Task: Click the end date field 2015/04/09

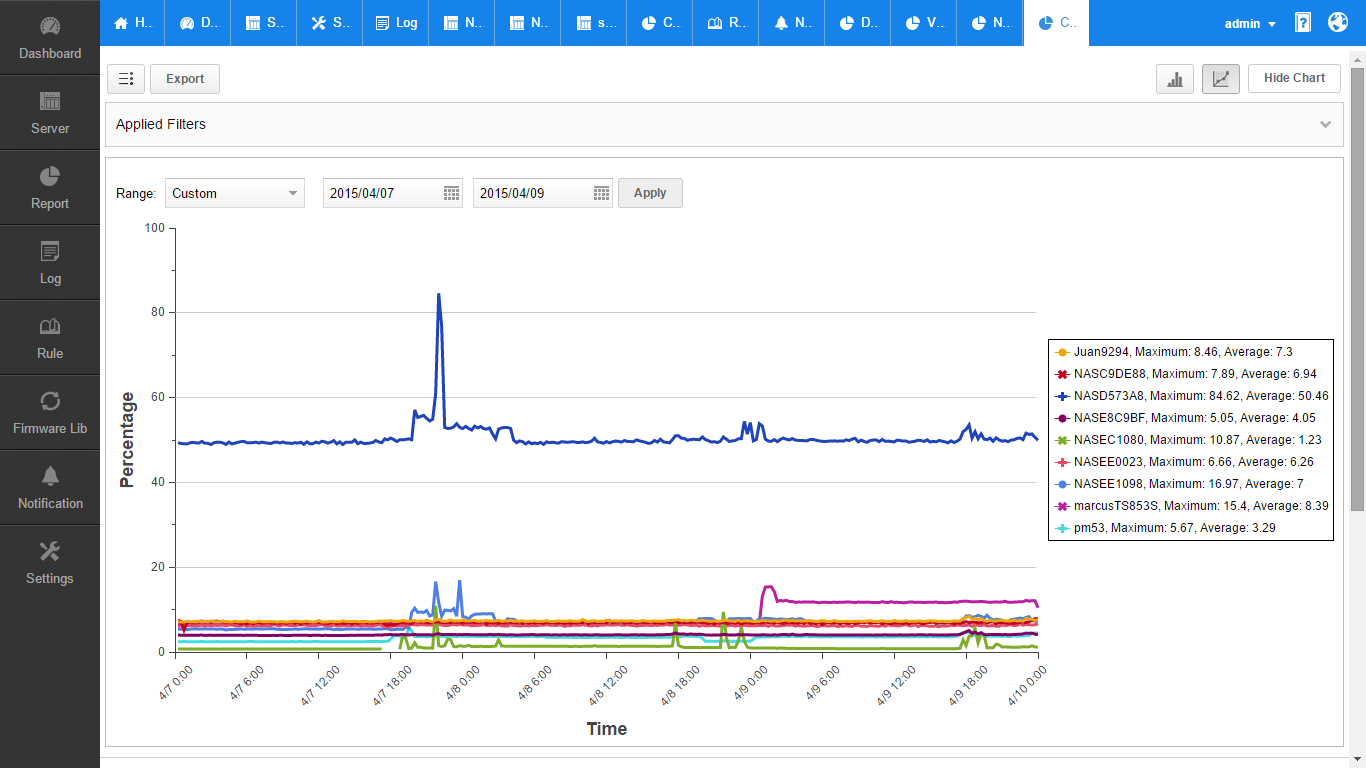Action: click(531, 193)
